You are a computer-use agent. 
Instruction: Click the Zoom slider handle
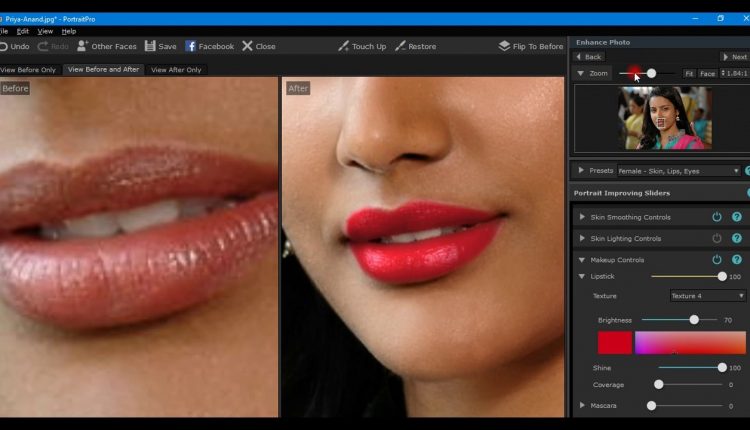click(651, 74)
